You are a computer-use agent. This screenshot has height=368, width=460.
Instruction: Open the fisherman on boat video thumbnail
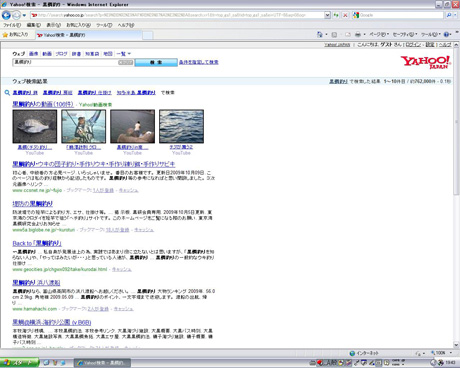pos(84,127)
